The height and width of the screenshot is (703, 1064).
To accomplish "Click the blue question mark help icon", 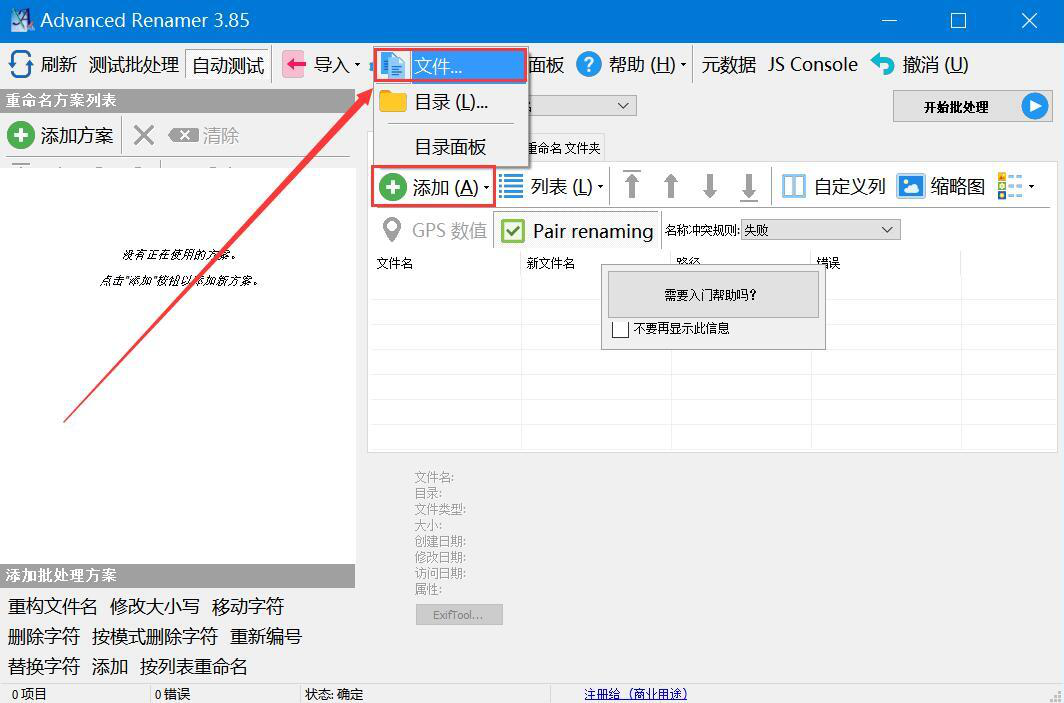I will (589, 64).
